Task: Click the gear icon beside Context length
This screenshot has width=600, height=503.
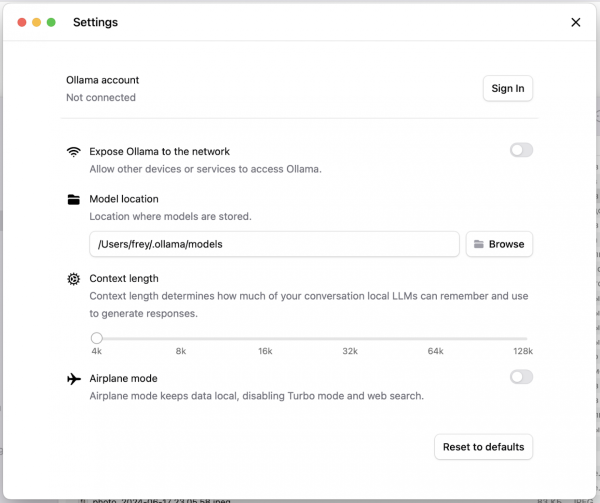Action: 73,279
